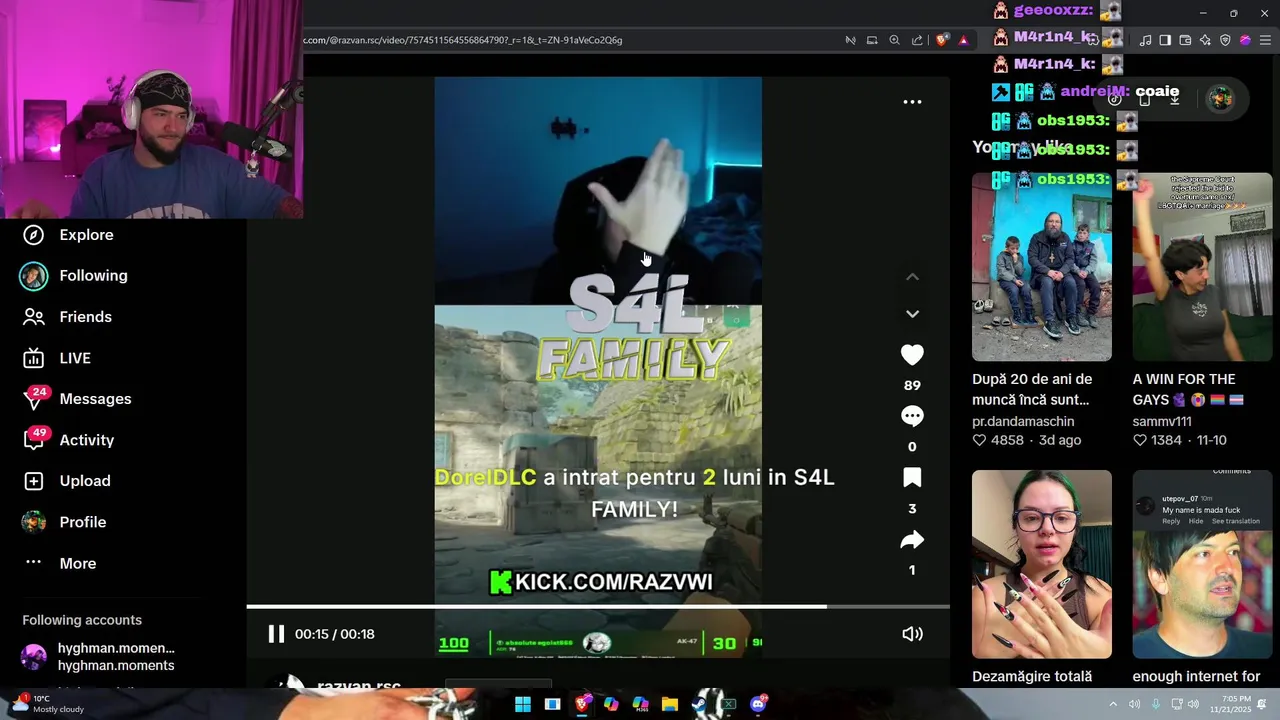
Task: Go to previous video with up chevron
Action: click(x=912, y=277)
